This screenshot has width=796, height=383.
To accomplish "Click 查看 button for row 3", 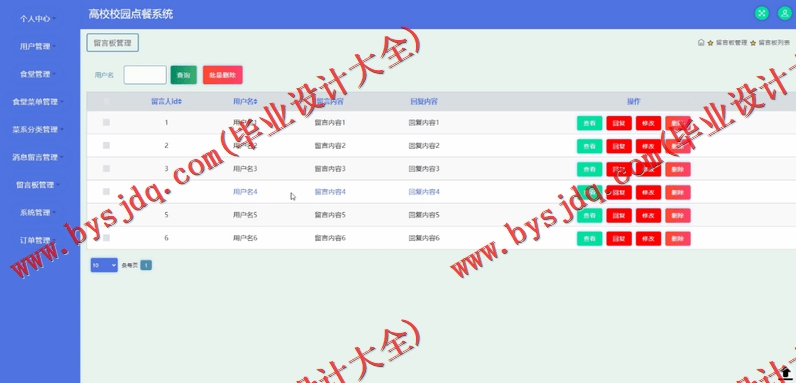I will pos(589,169).
